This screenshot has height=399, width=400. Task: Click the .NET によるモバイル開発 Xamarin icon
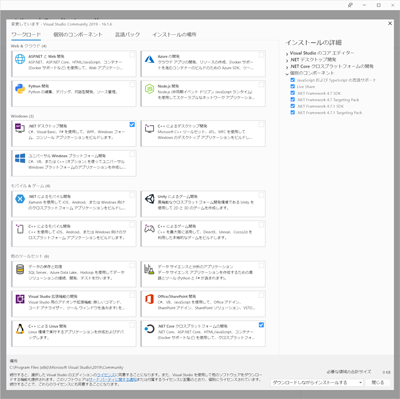[x=20, y=199]
